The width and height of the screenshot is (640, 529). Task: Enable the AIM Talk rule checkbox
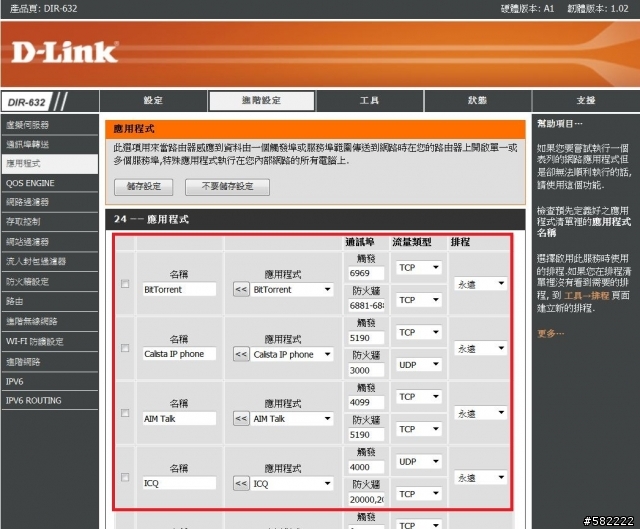(125, 413)
